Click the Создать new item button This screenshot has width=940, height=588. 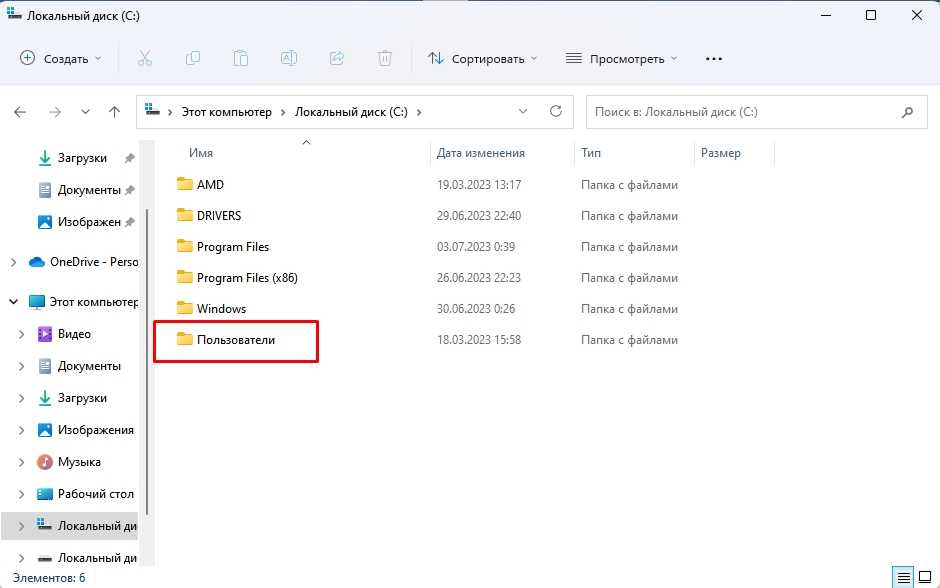61,59
